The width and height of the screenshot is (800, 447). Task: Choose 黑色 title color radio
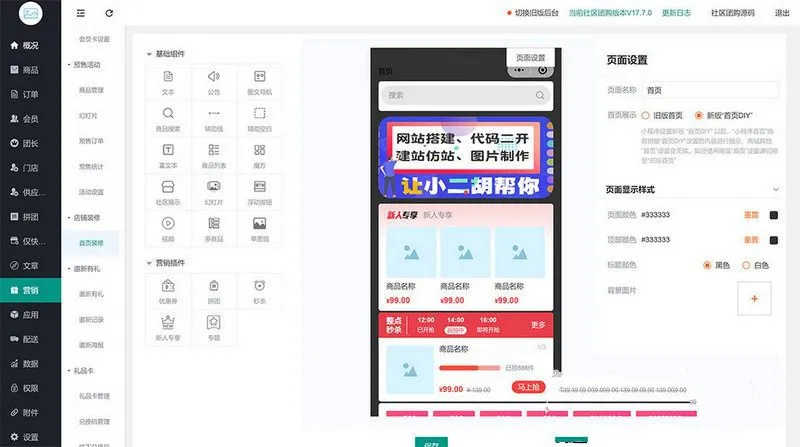tap(707, 265)
